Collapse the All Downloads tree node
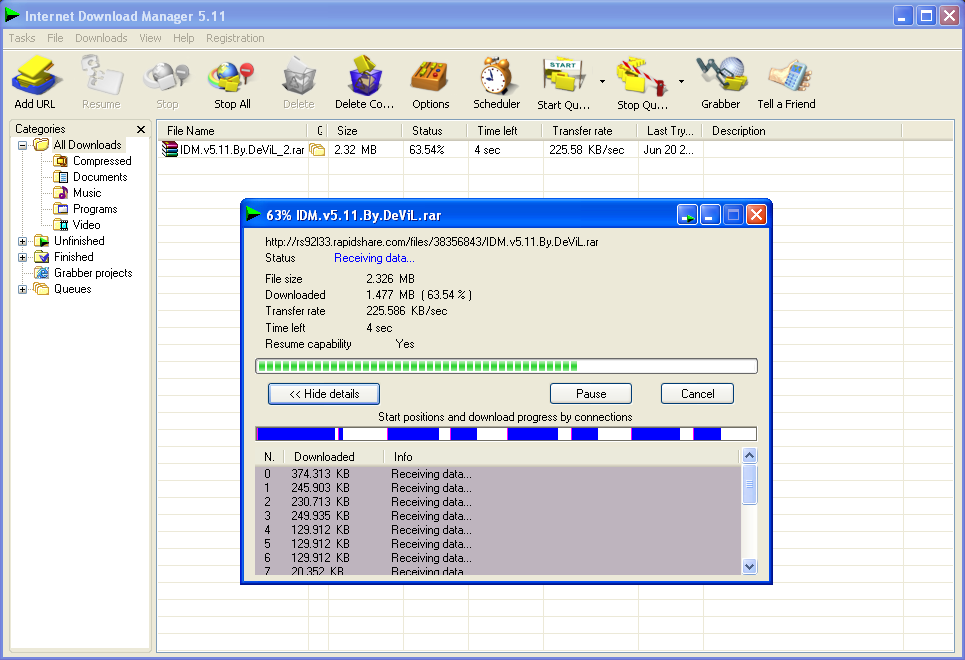Viewport: 965px width, 660px height. tap(22, 145)
